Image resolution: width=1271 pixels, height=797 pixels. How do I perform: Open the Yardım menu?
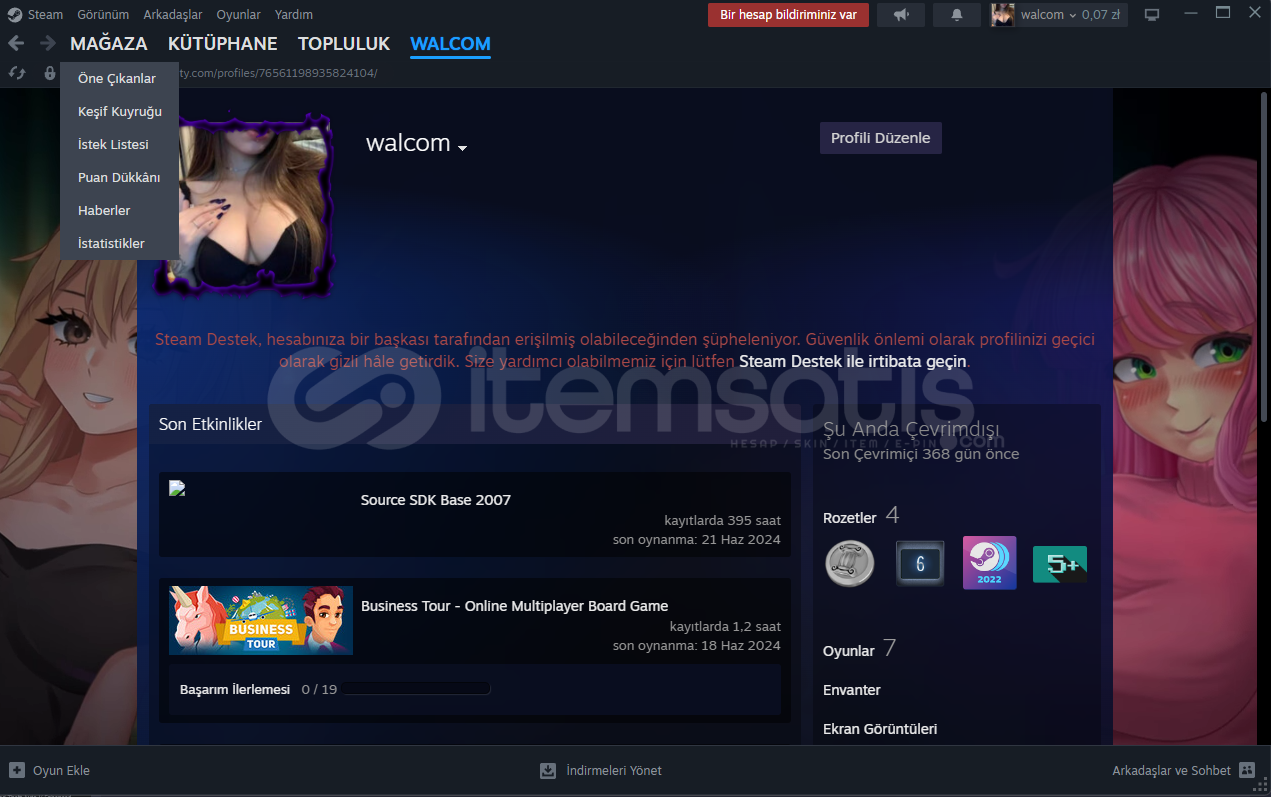294,15
